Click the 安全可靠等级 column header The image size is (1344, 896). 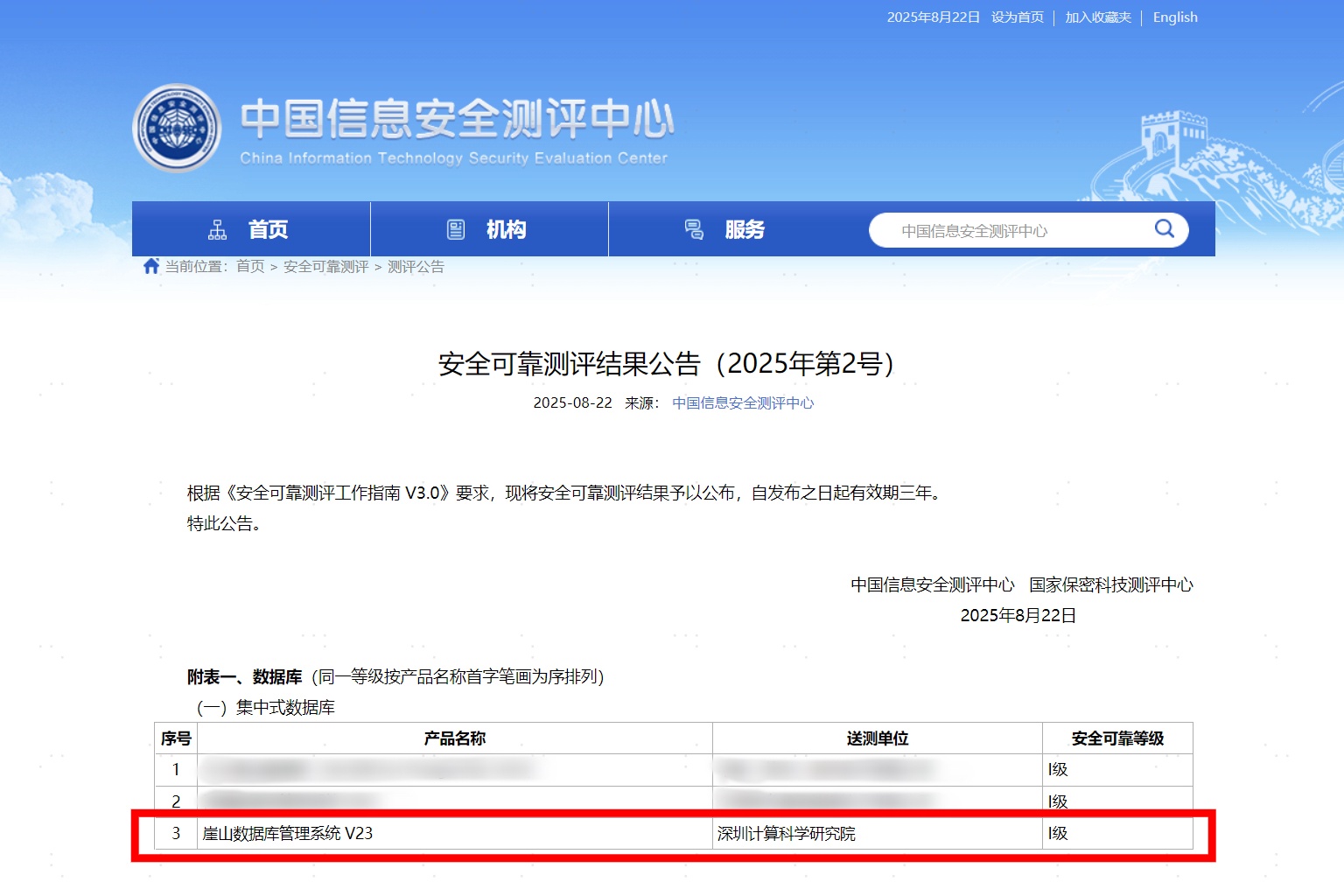[x=1117, y=738]
